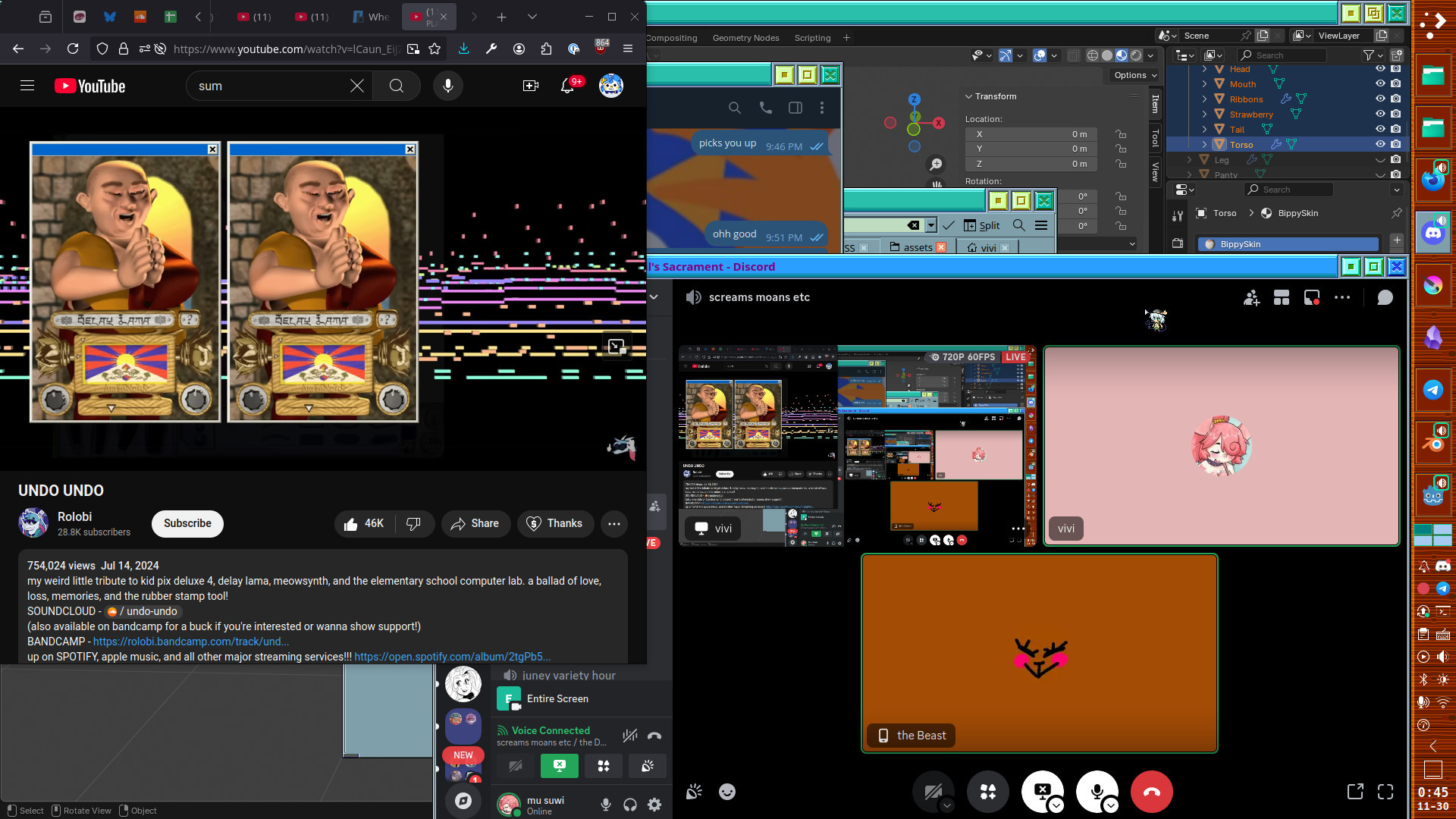1456x819 pixels.
Task: Open chat thread icon in call header
Action: point(1385,297)
